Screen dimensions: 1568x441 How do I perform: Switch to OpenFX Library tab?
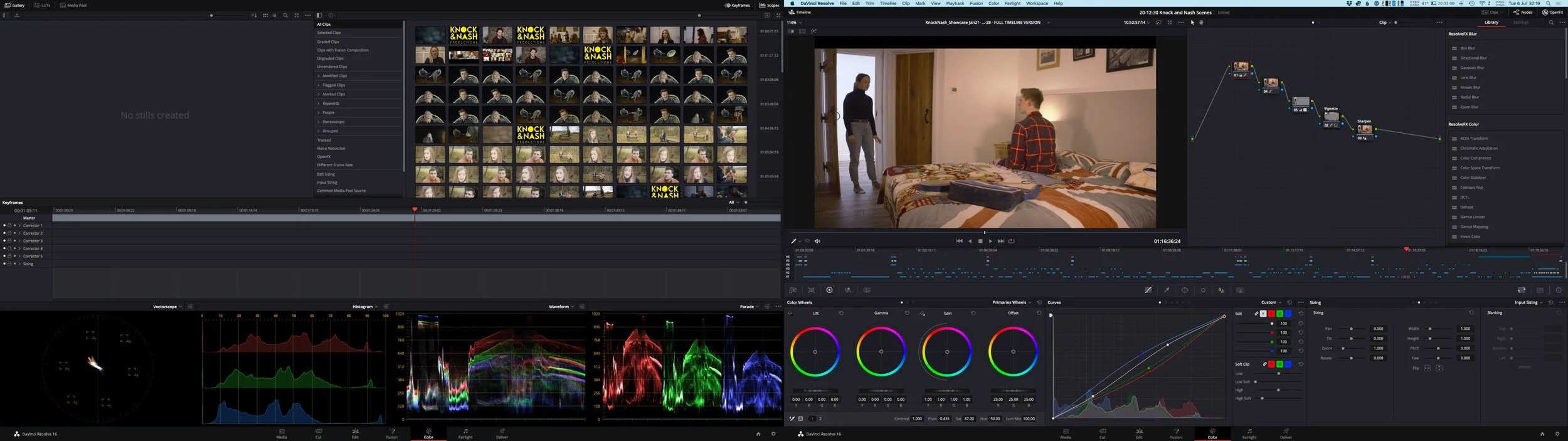click(1491, 23)
